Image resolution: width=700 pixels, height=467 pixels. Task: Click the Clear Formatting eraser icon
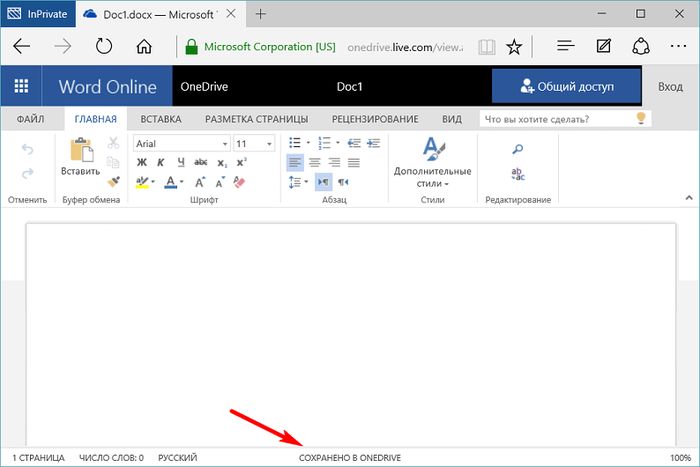pos(238,182)
